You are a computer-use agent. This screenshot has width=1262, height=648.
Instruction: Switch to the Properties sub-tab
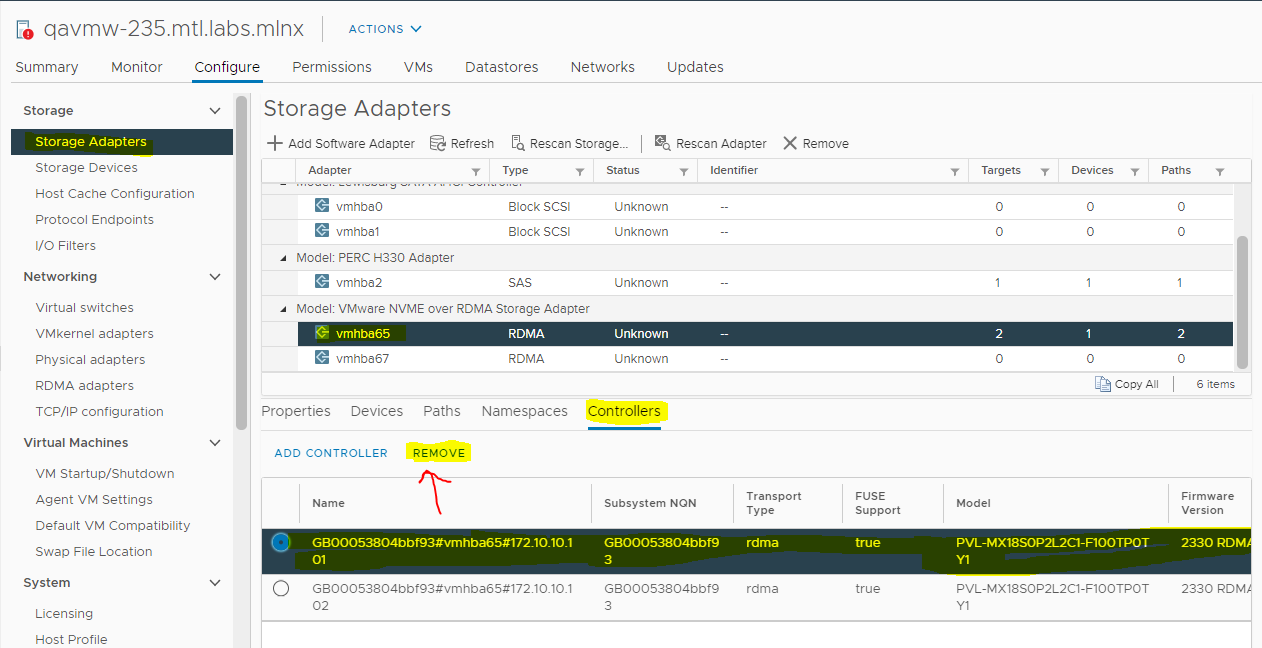pos(296,411)
